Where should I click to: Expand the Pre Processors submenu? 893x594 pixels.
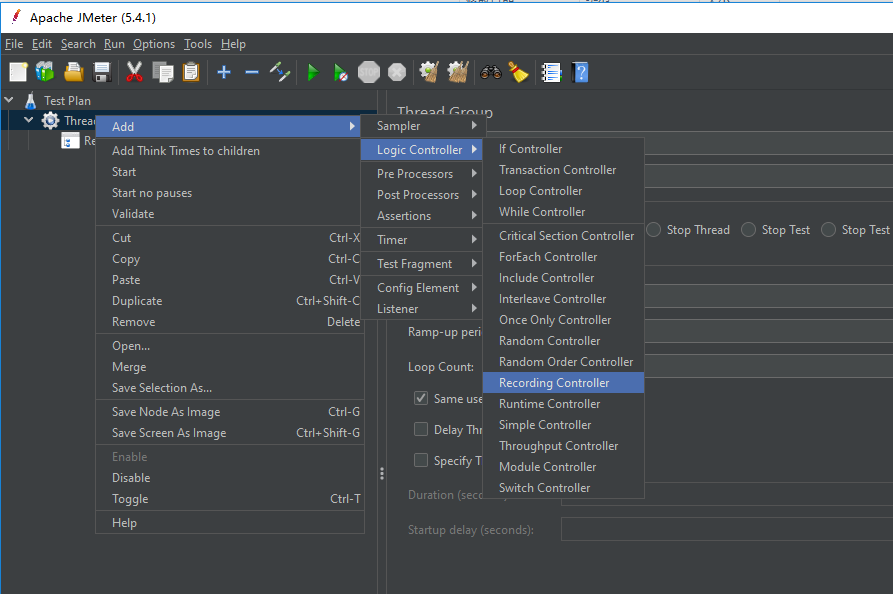click(422, 174)
